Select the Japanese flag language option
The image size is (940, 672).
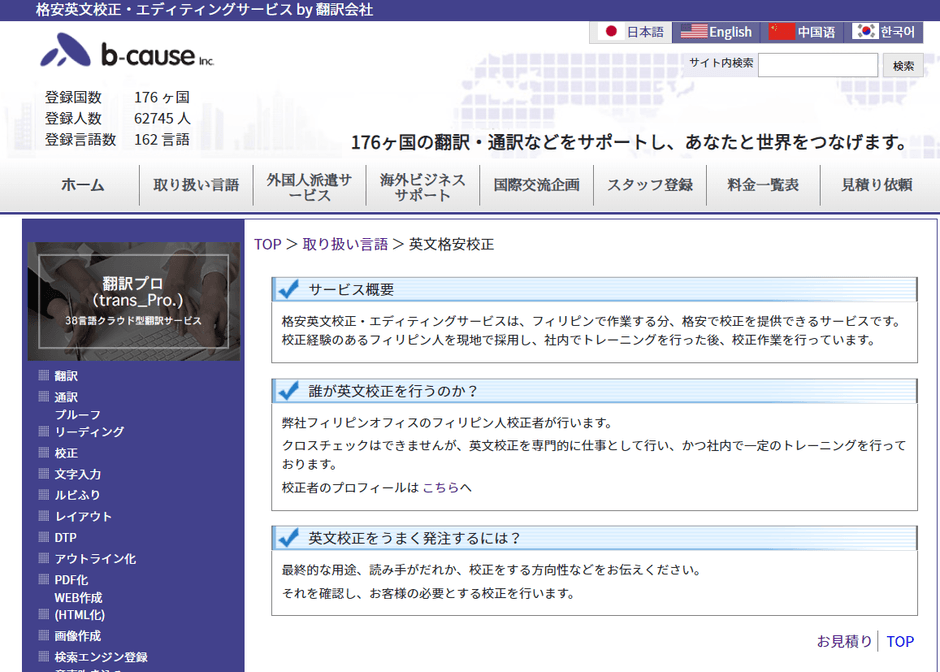coord(631,32)
